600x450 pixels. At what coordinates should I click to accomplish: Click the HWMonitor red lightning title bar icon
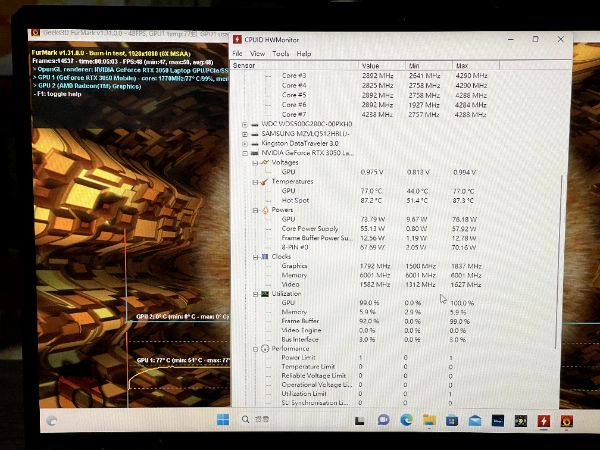coord(238,39)
